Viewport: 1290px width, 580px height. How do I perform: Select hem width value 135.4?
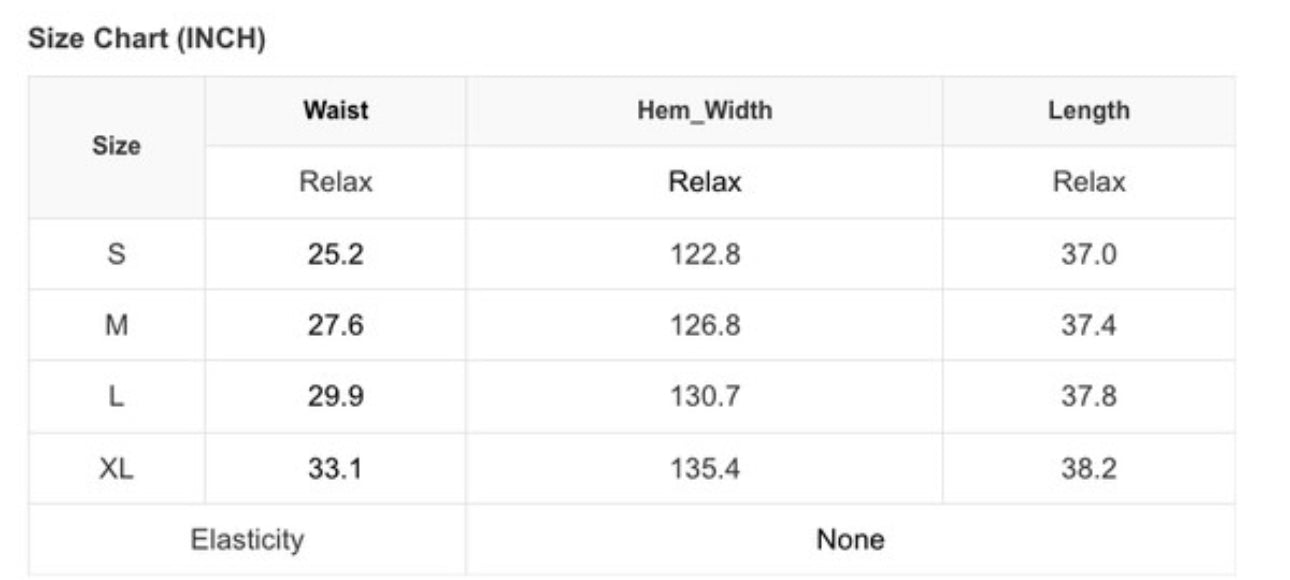tap(704, 468)
